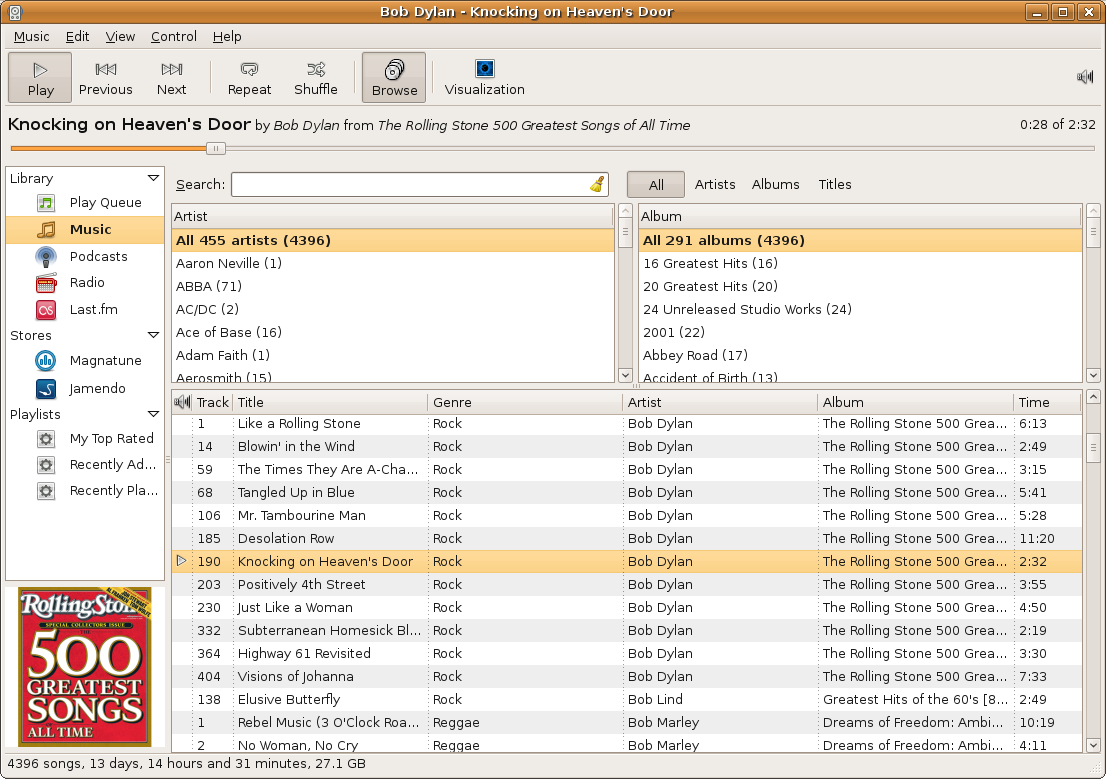Filter search by Titles
The image size is (1106, 779).
[834, 184]
